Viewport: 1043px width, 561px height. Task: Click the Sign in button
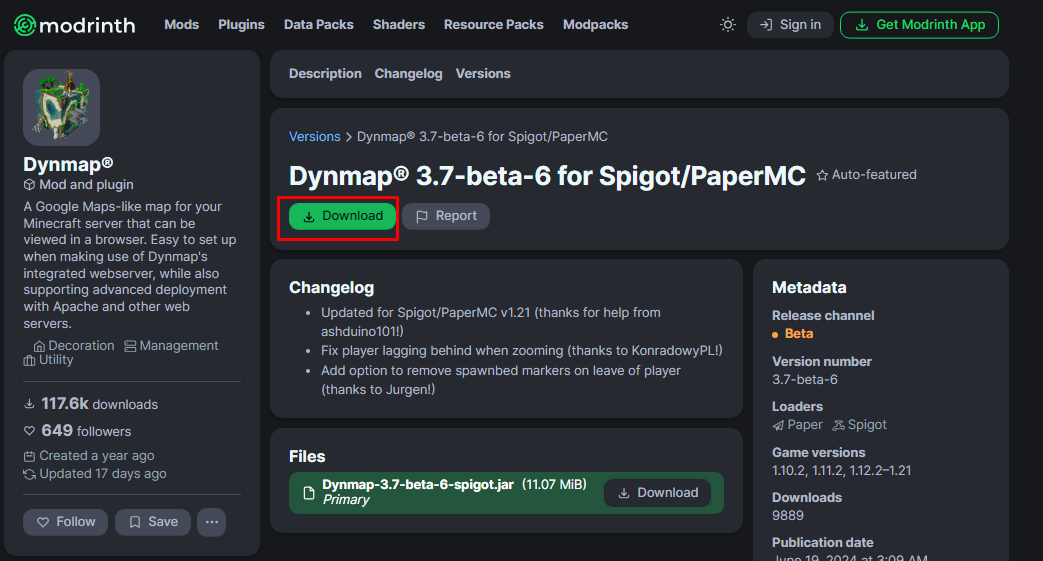pos(790,25)
